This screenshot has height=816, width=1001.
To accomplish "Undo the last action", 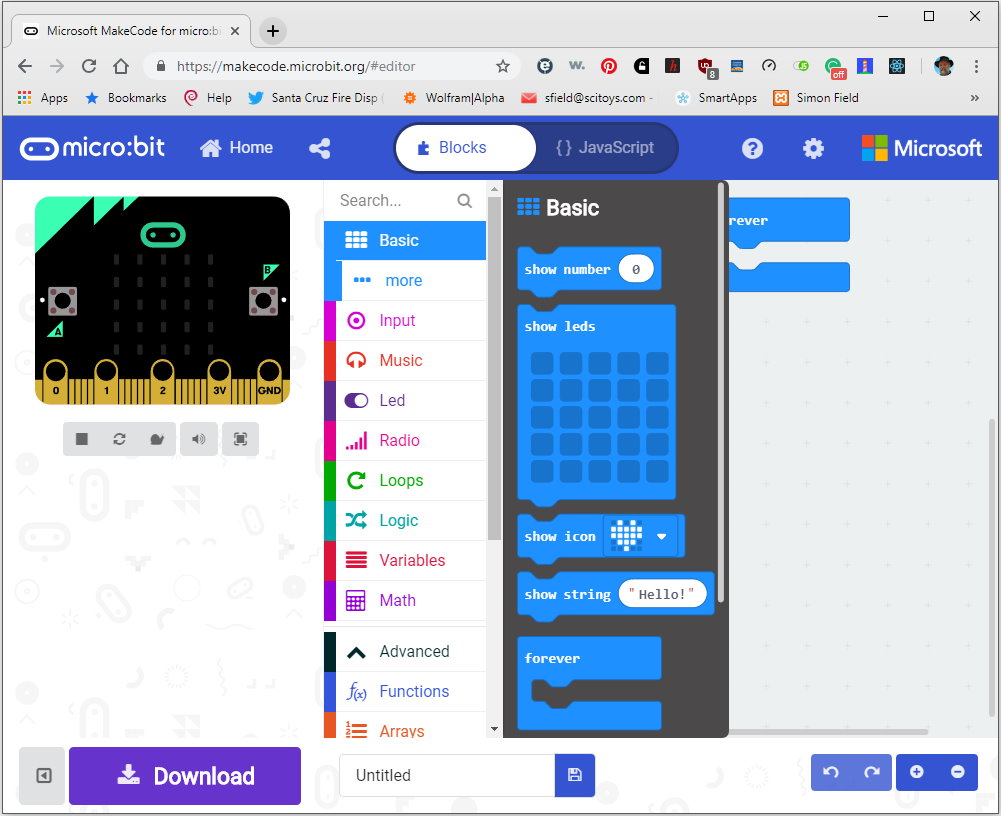I will [831, 772].
